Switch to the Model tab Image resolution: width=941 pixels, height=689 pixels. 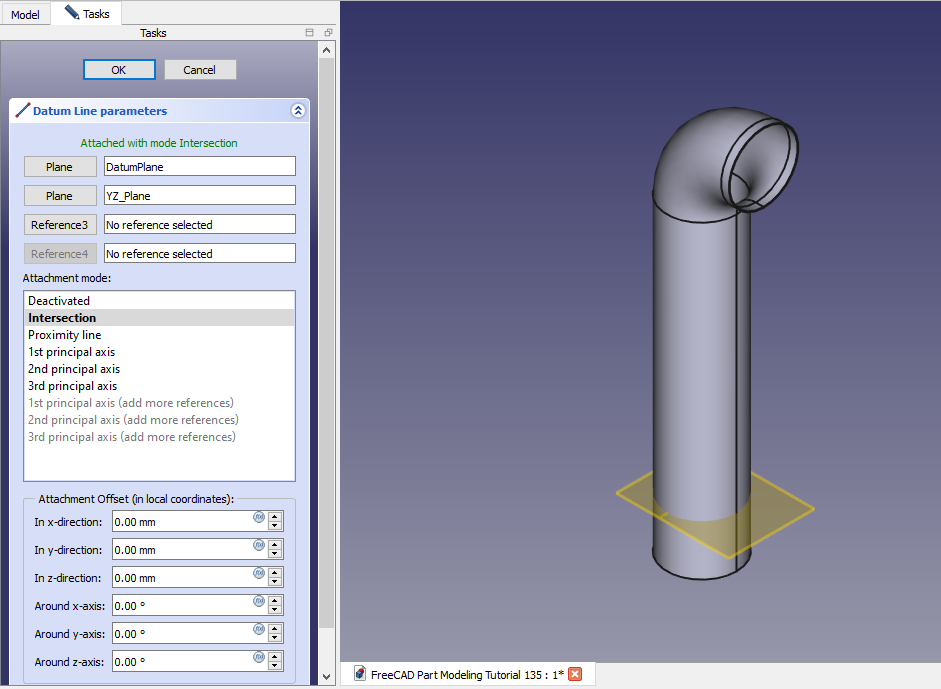tap(25, 14)
